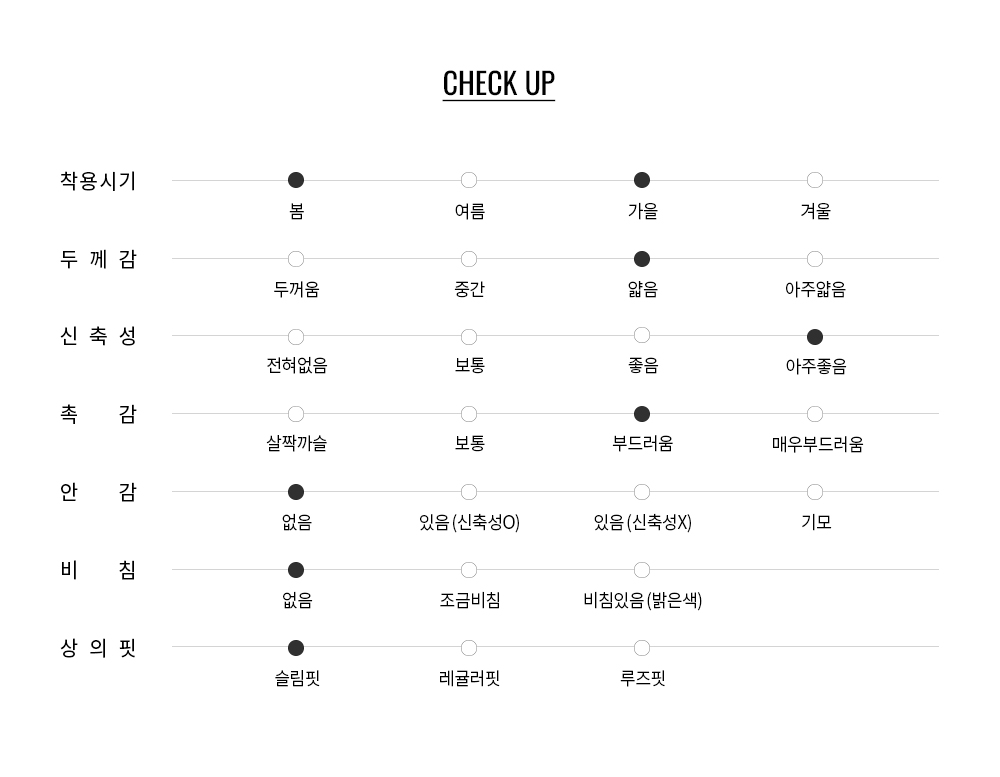Select the 봄 (spring) radio dot
The width and height of the screenshot is (1000, 777).
tap(296, 180)
